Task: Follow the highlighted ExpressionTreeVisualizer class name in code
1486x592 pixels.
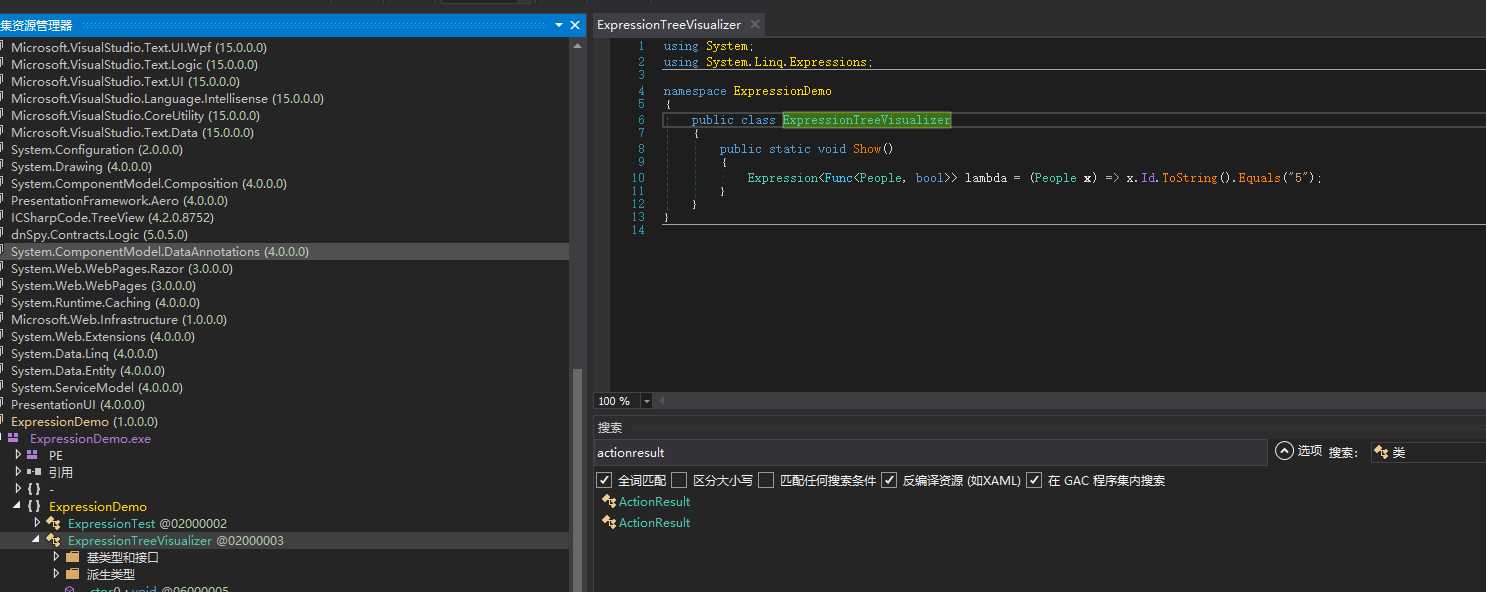Action: click(866, 120)
